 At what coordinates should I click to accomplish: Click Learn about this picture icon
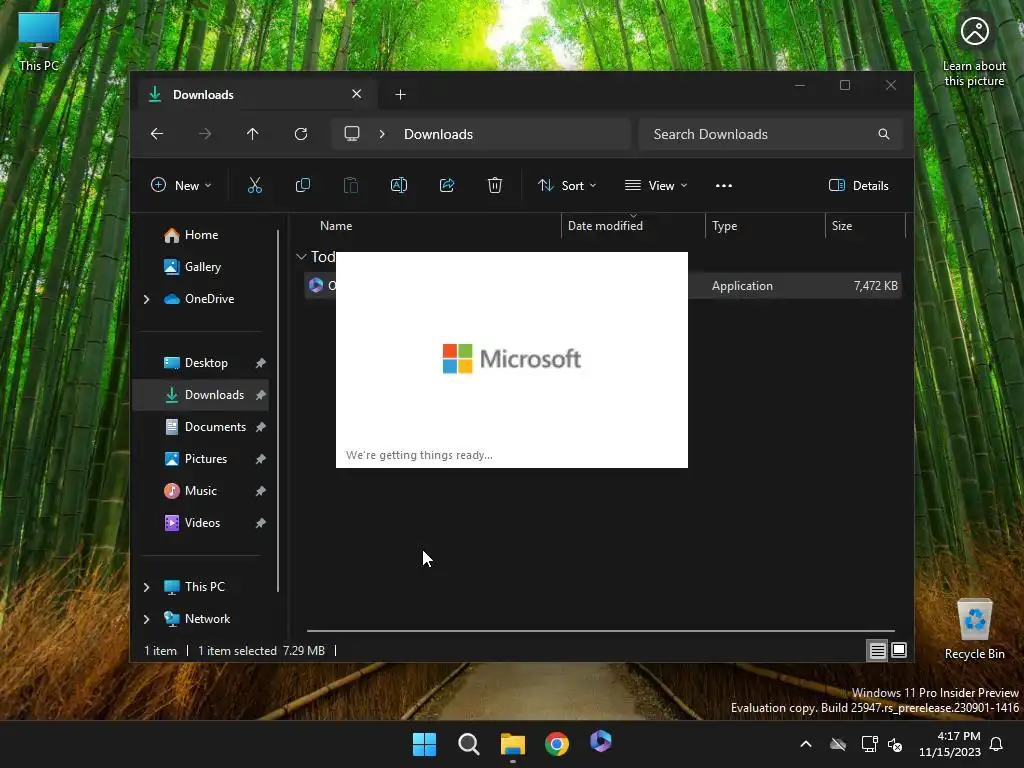(974, 51)
